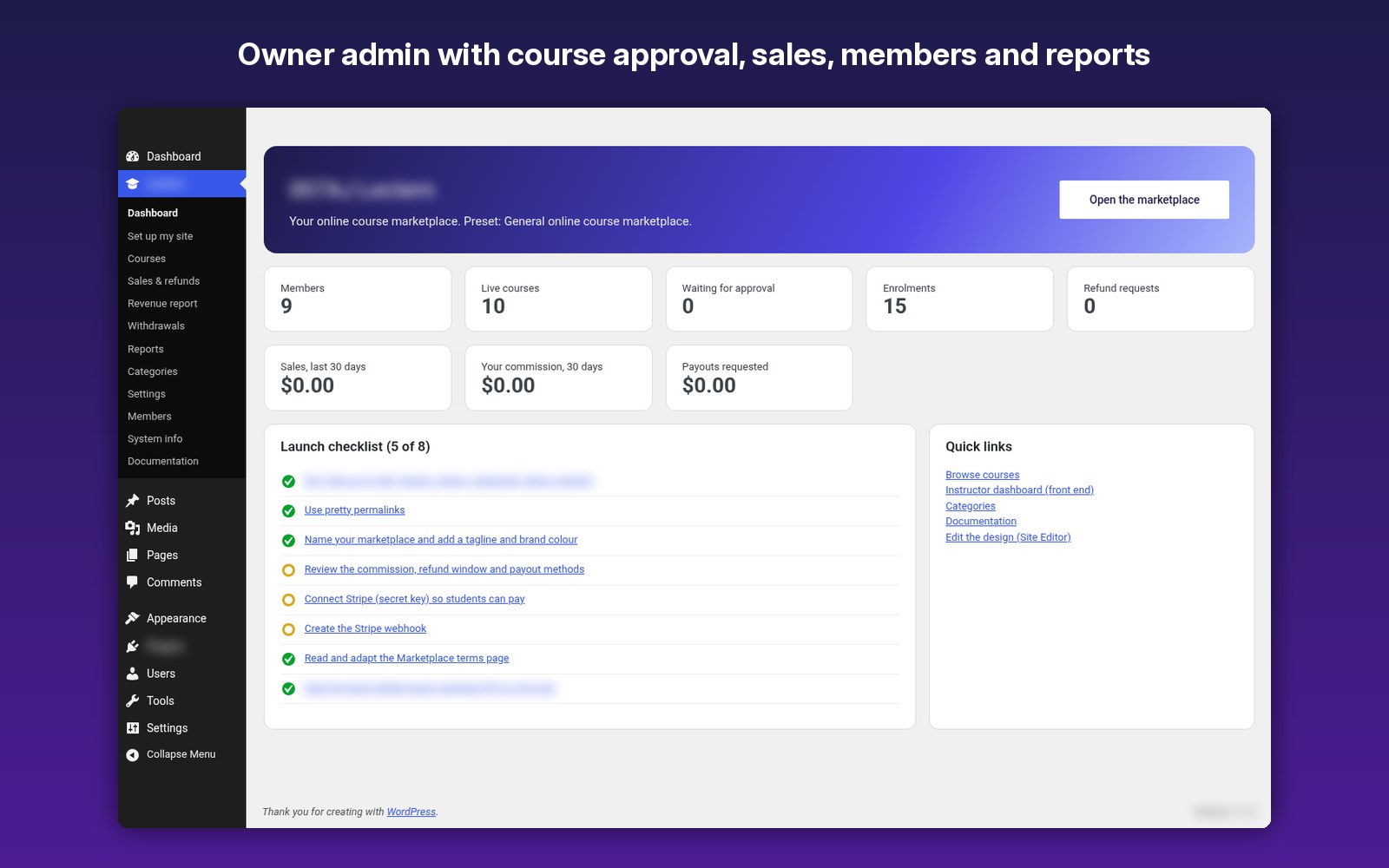The height and width of the screenshot is (868, 1389).
Task: Open the Members submenu item
Action: (x=149, y=417)
